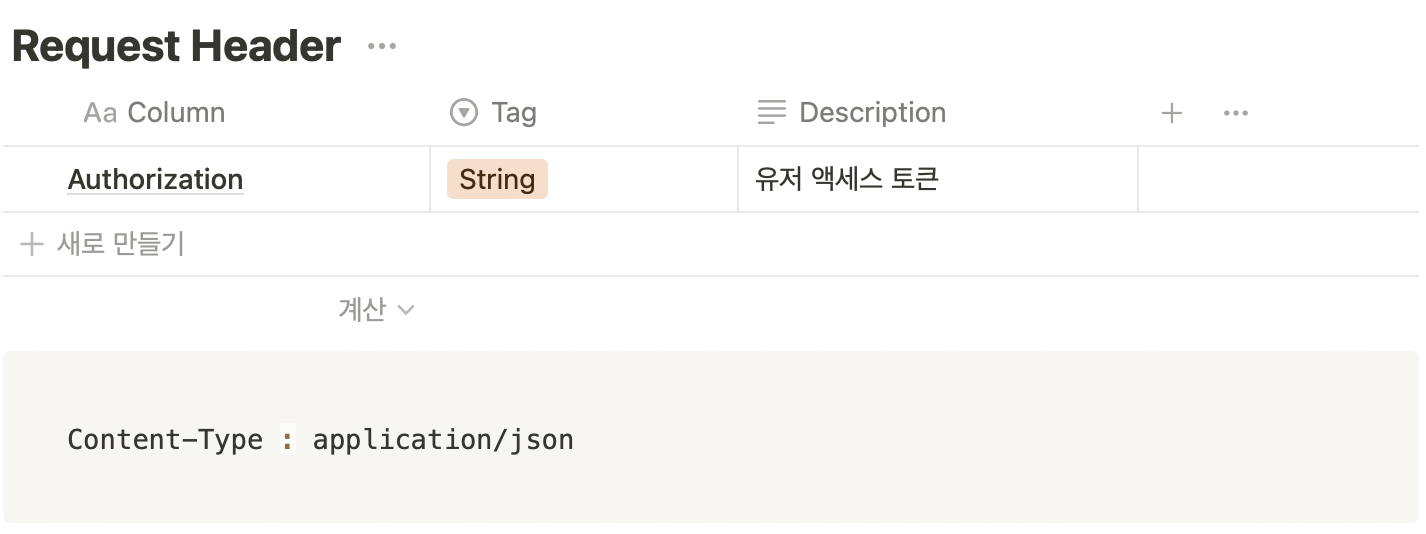Screen dimensions: 1426x534
Task: Click the application/json text in the code block
Action: point(443,440)
